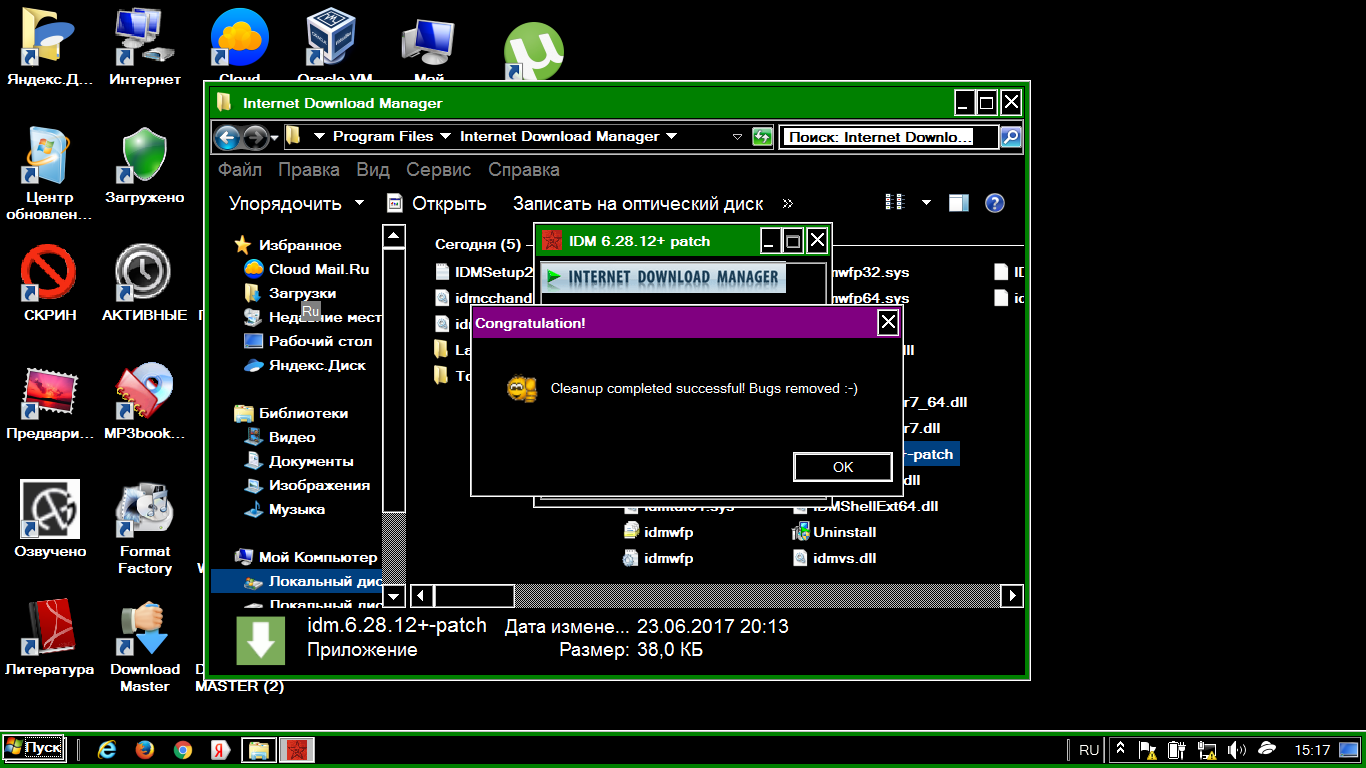Open the view options dropdown arrow
The image size is (1366, 768).
click(926, 202)
